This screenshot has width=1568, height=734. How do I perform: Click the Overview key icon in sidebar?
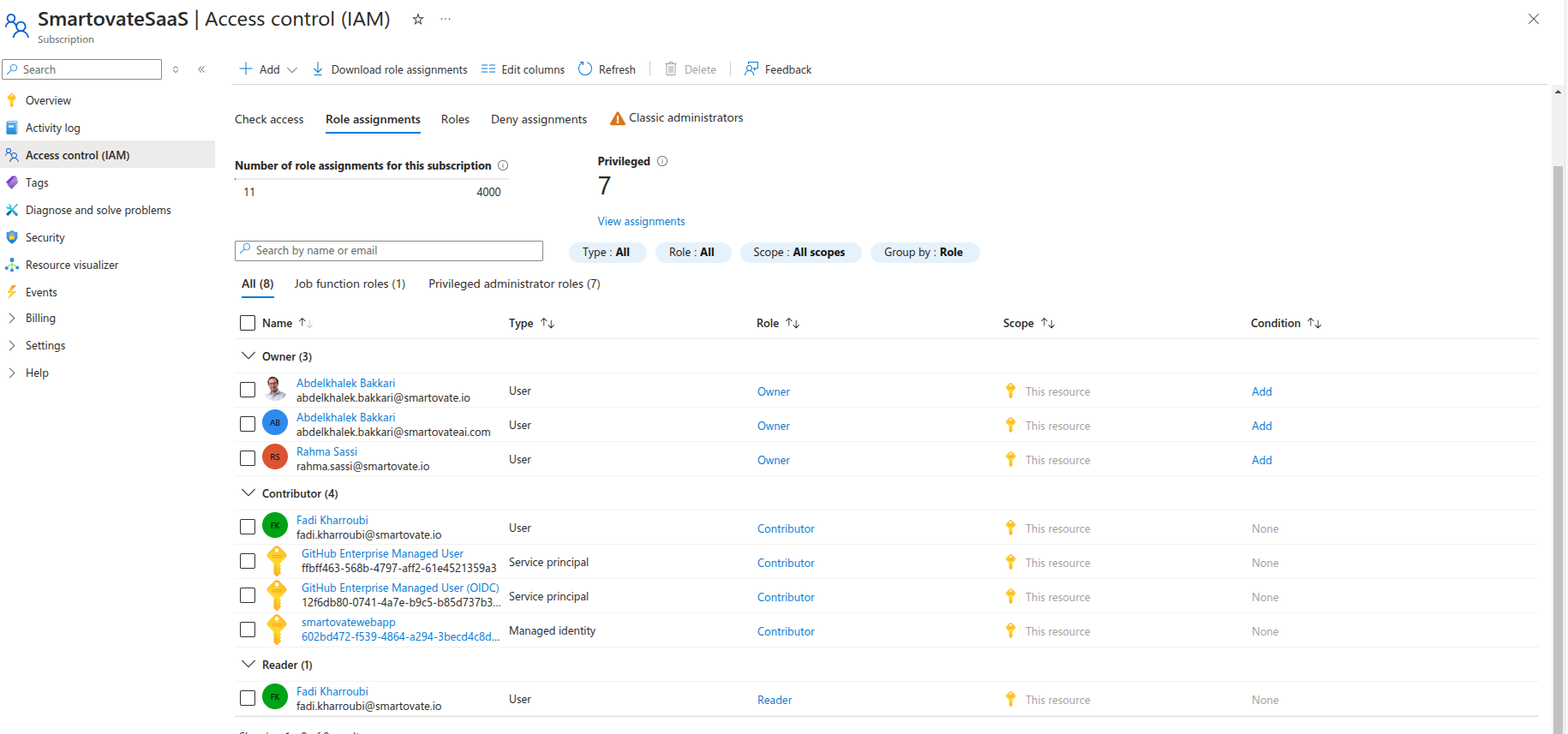tap(12, 100)
